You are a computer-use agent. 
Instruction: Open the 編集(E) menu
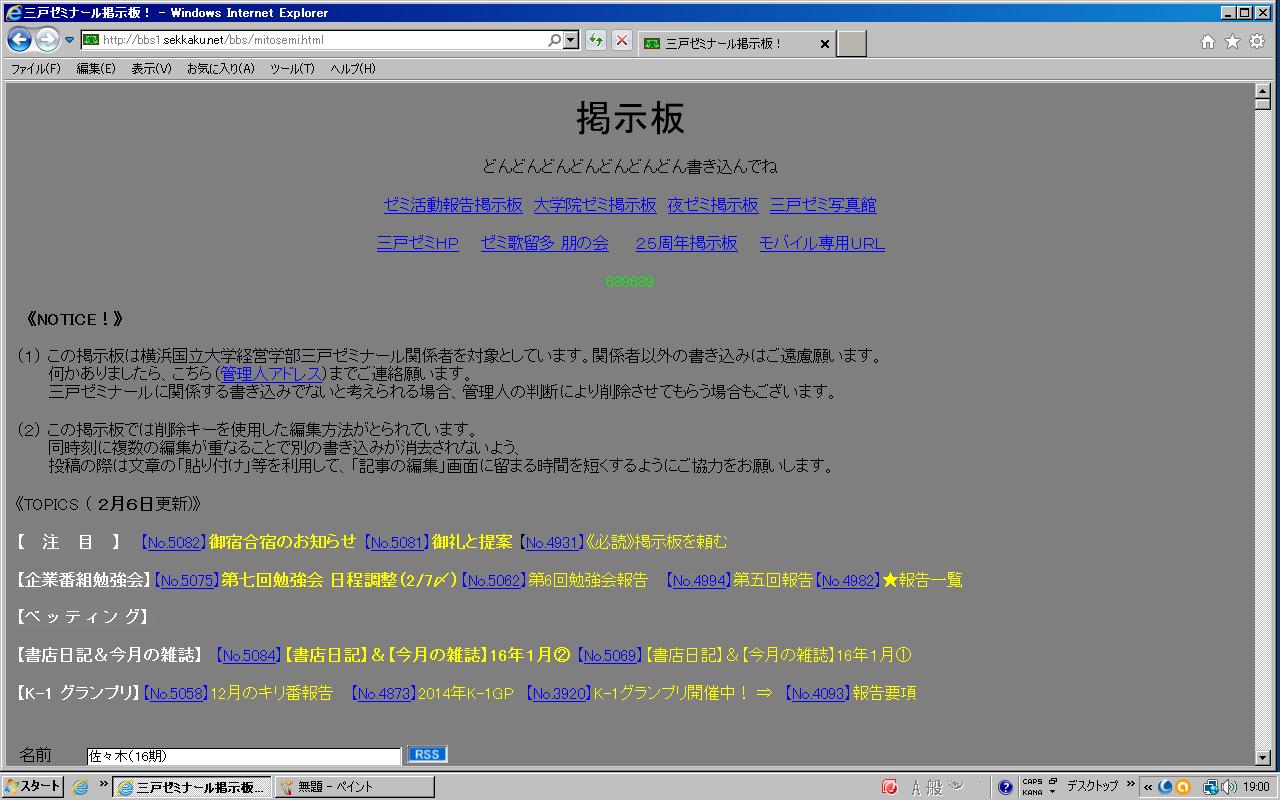pyautogui.click(x=96, y=68)
